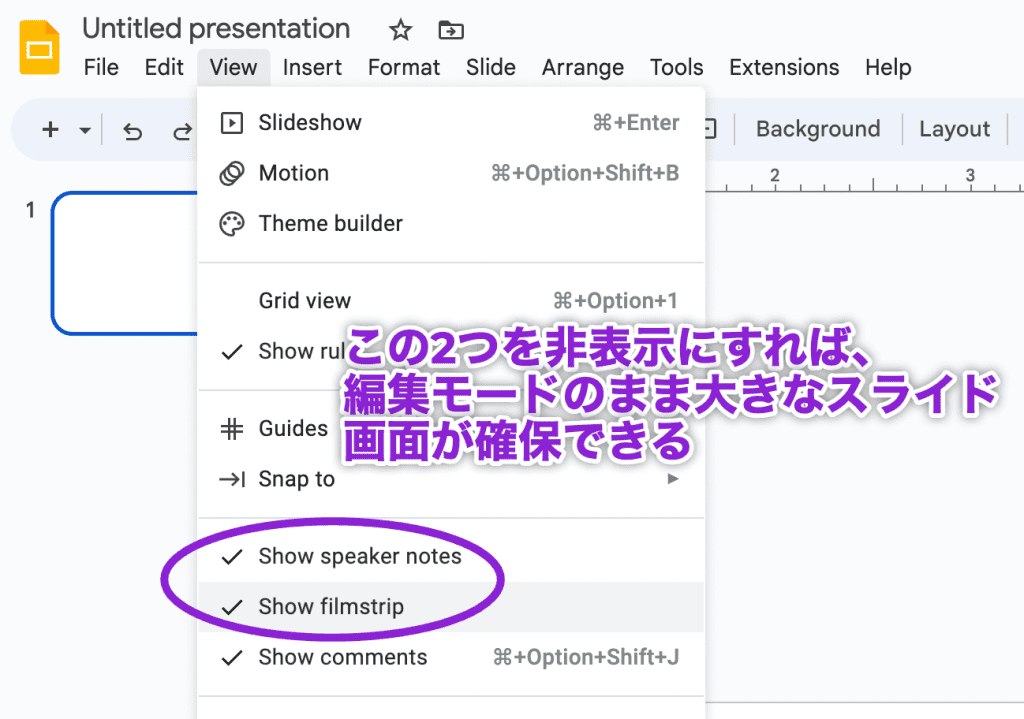The width and height of the screenshot is (1024, 719).
Task: Star the Untitled presentation
Action: click(x=400, y=30)
